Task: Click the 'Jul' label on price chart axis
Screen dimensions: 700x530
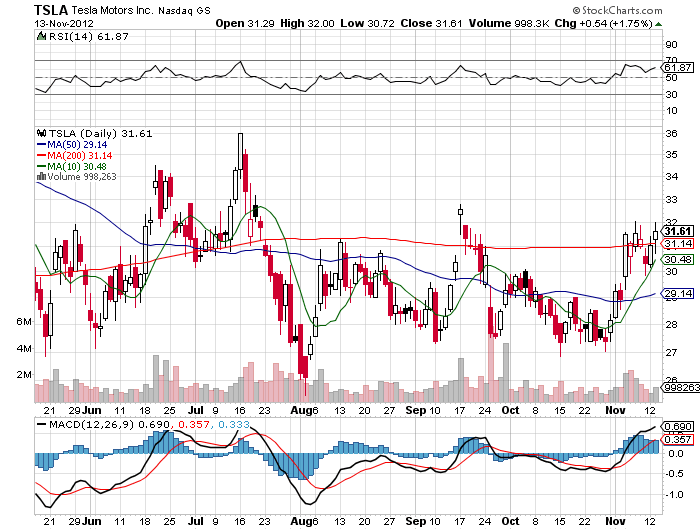Action: point(196,410)
